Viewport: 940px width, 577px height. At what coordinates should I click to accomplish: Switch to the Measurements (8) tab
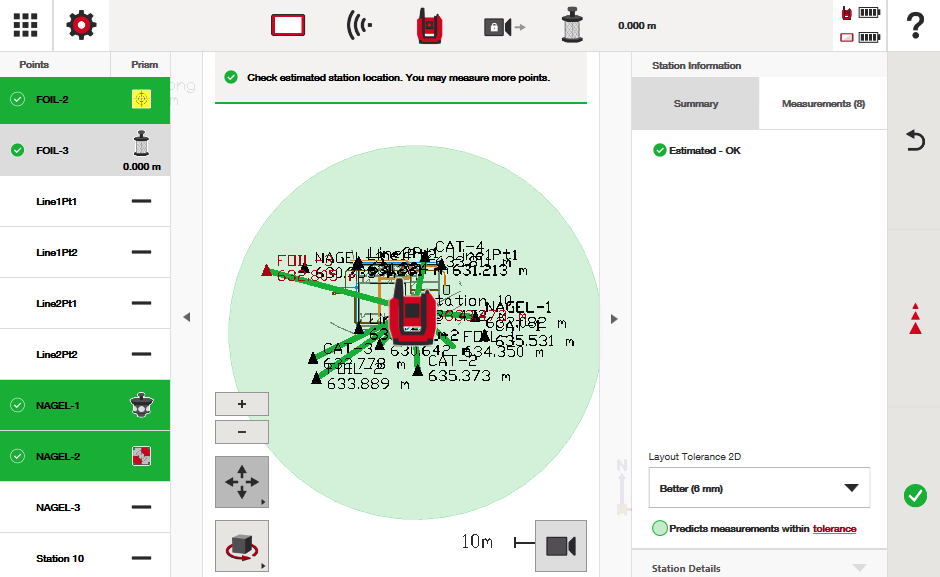click(x=823, y=104)
